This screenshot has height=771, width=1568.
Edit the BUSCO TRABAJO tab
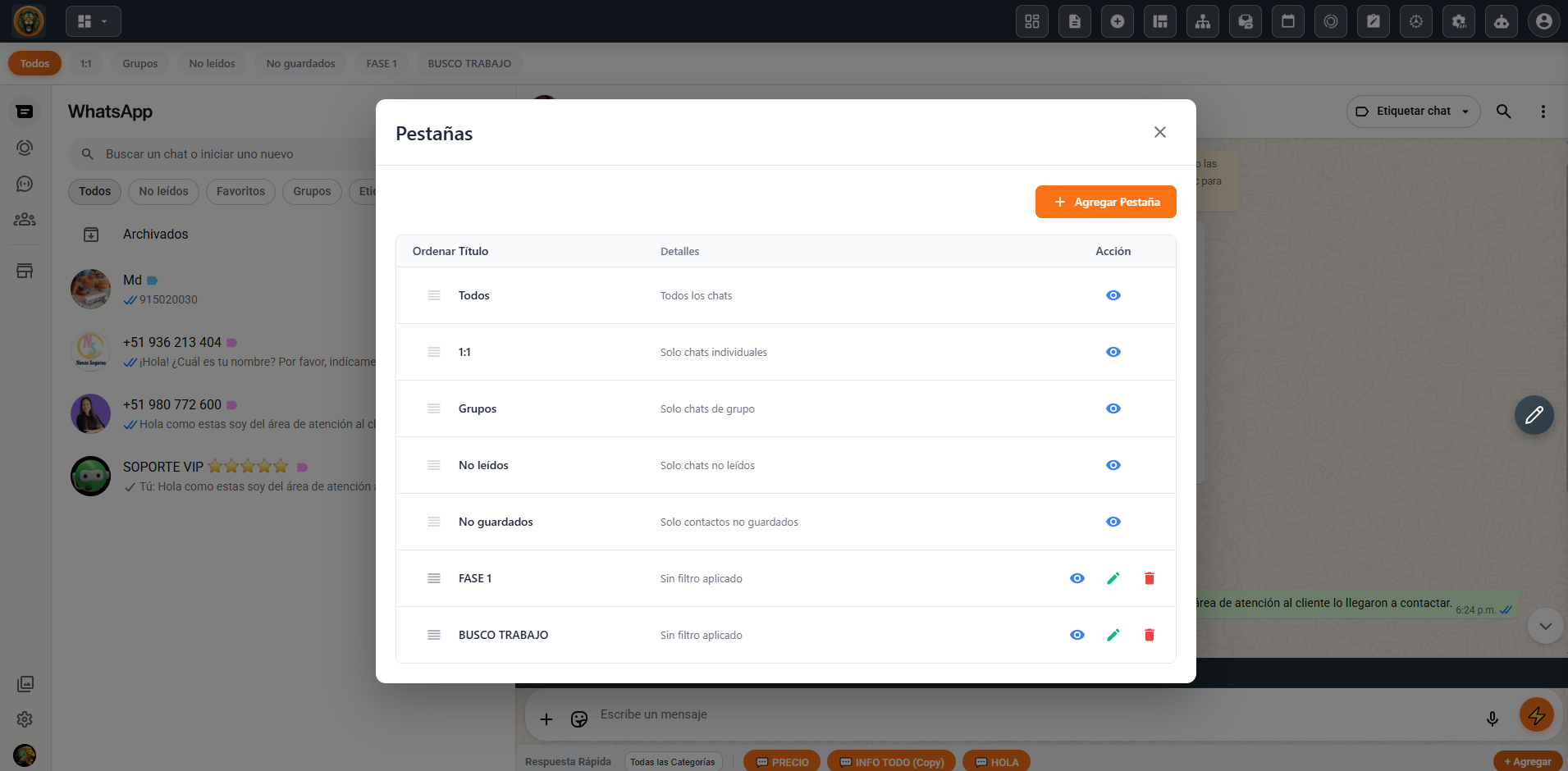click(x=1113, y=635)
